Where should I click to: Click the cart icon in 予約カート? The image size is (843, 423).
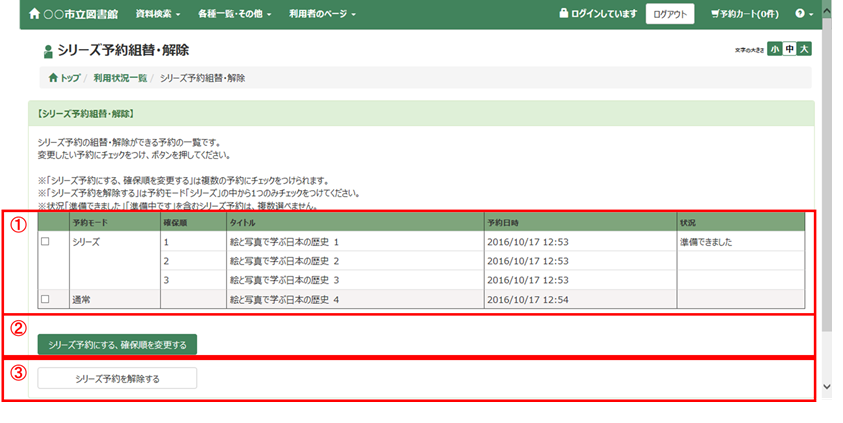pyautogui.click(x=715, y=15)
